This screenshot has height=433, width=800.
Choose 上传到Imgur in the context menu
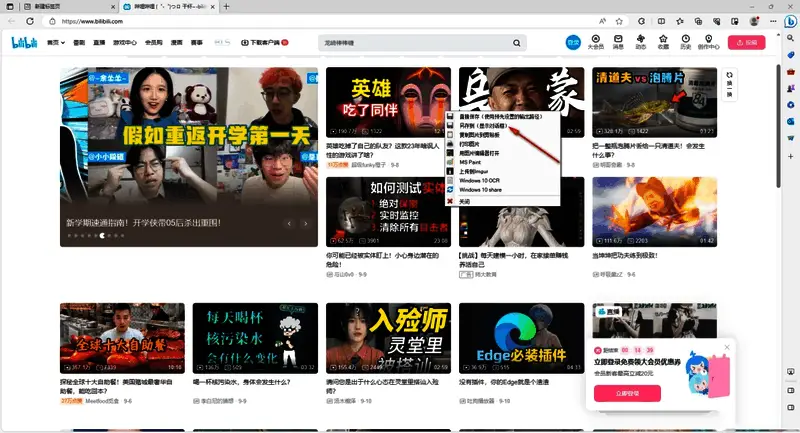(503, 171)
